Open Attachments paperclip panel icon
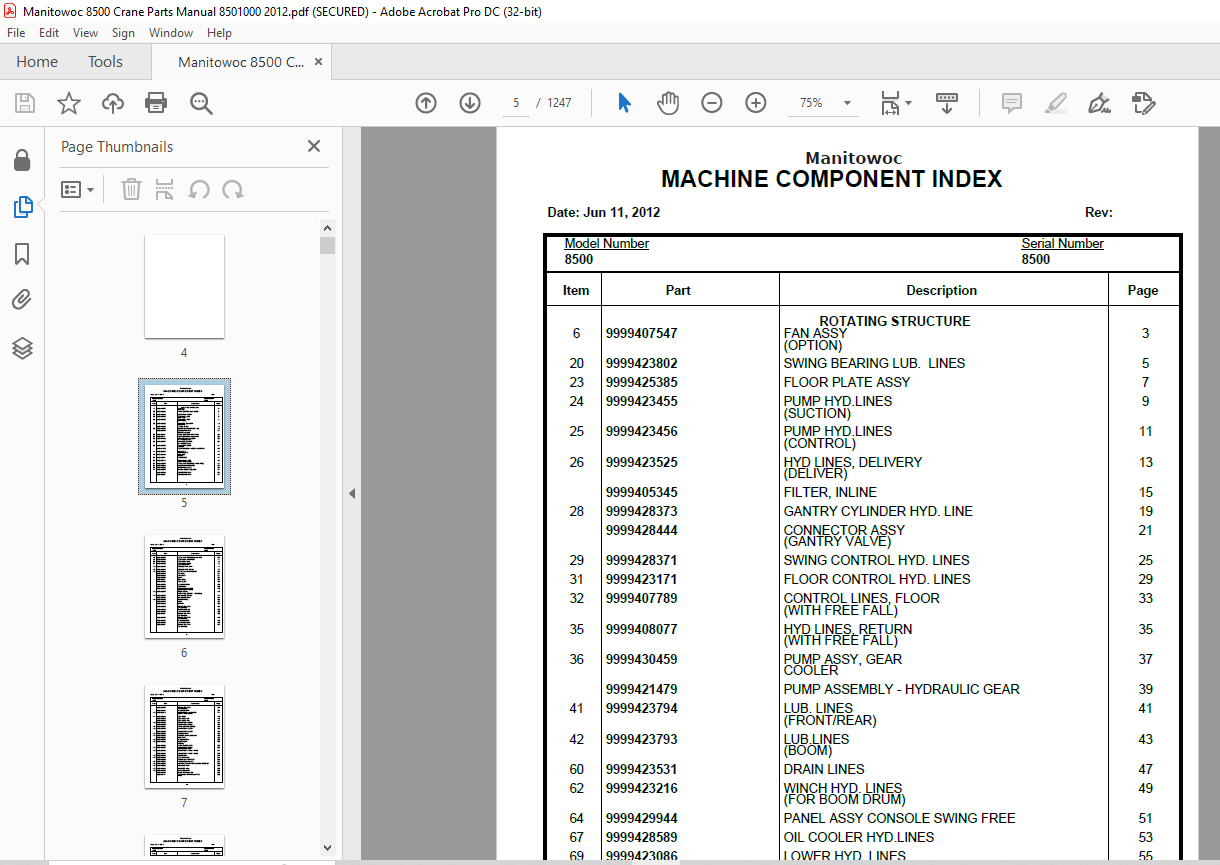 click(22, 300)
